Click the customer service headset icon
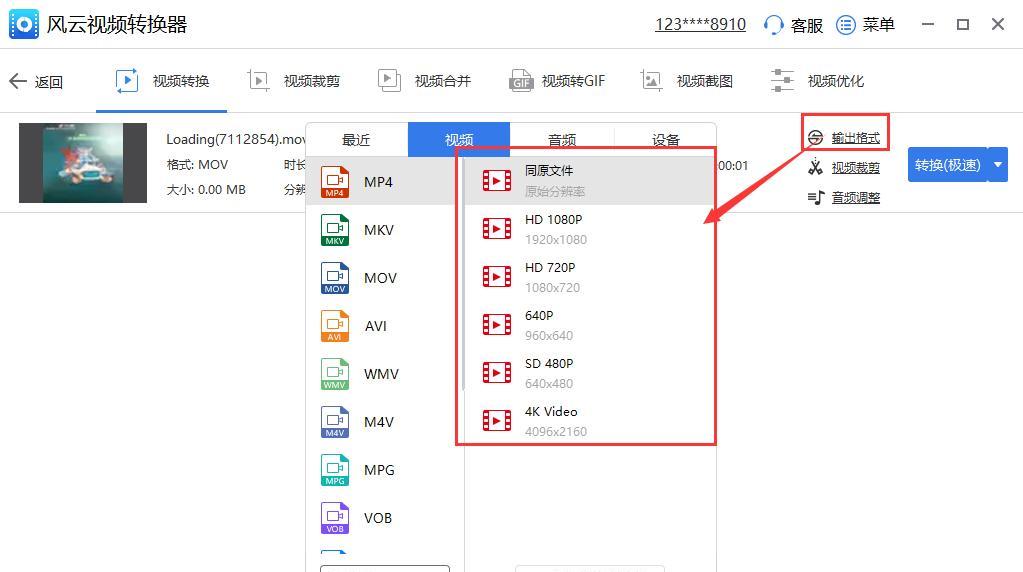 point(773,25)
